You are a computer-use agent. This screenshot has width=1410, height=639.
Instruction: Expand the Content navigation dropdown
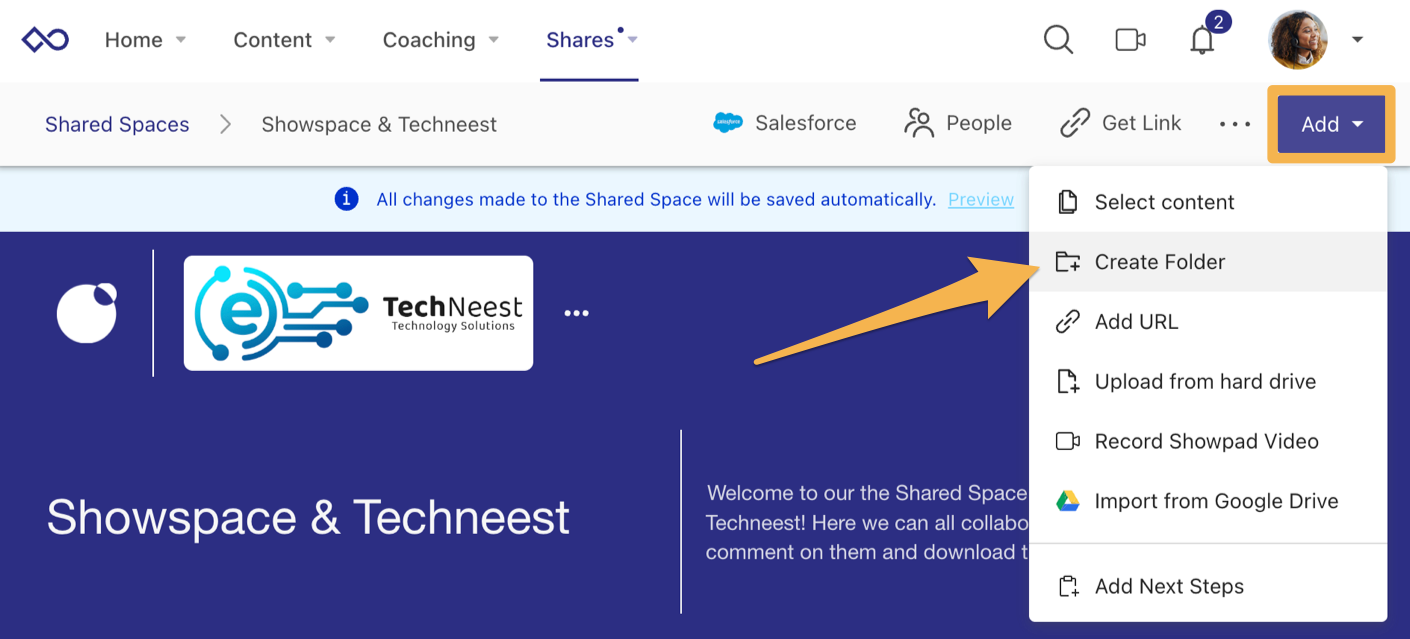pos(330,40)
